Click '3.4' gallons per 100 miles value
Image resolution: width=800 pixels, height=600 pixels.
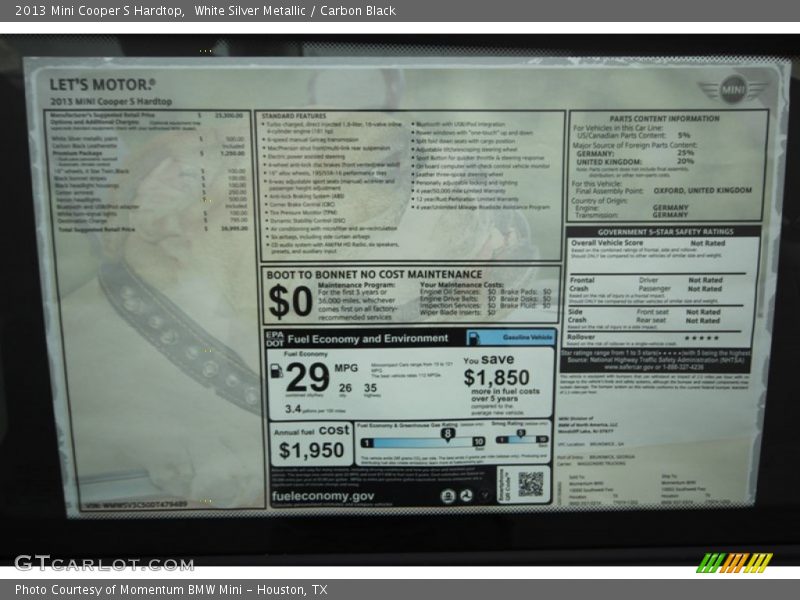tap(293, 409)
